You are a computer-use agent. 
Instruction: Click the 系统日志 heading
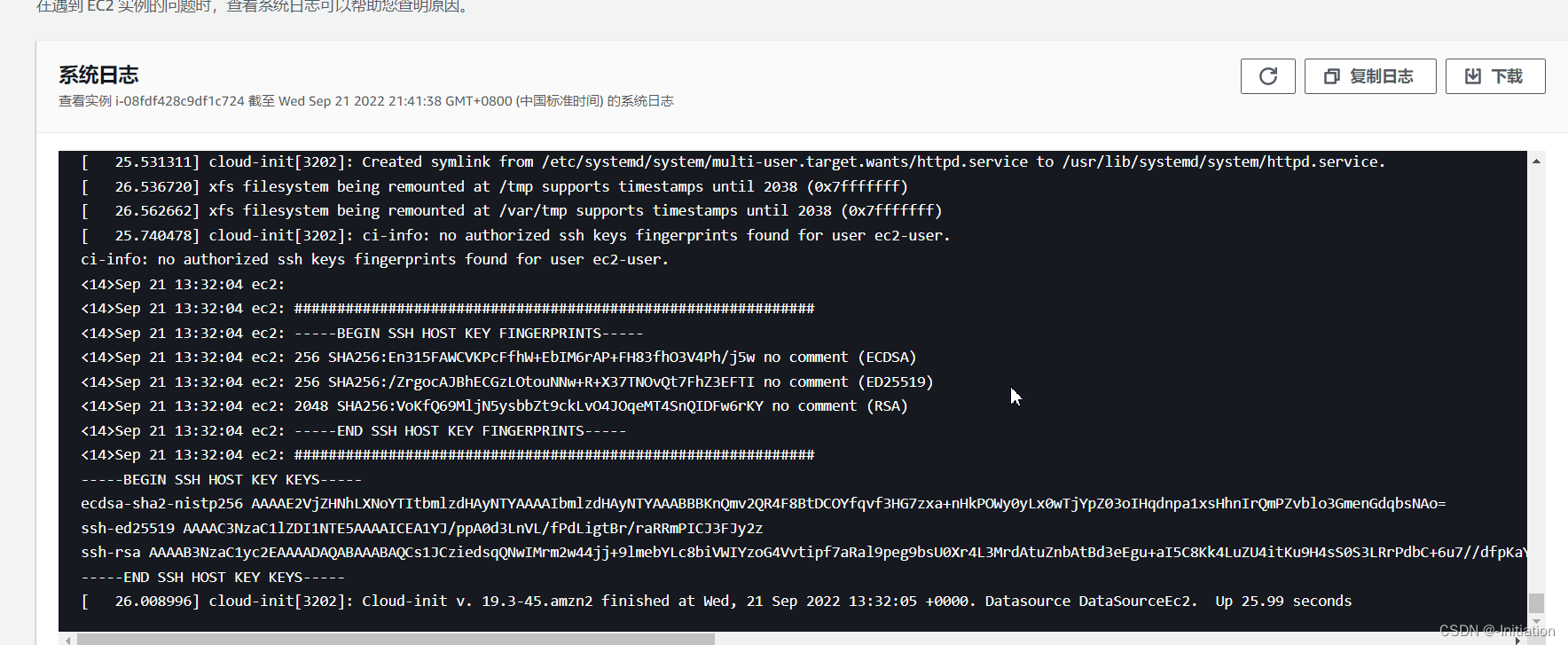(98, 75)
